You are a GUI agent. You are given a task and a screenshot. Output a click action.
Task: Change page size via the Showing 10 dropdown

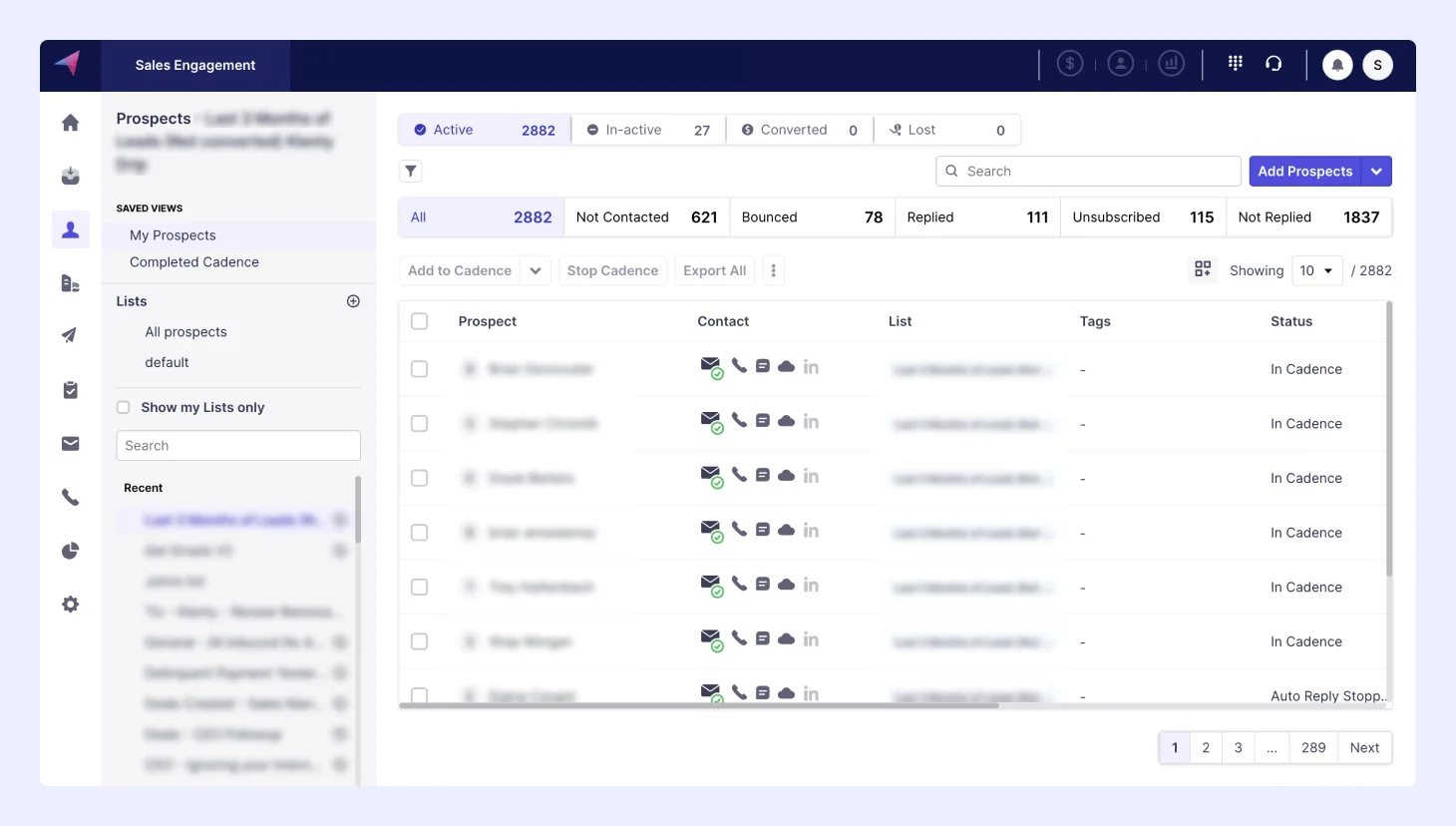tap(1317, 270)
